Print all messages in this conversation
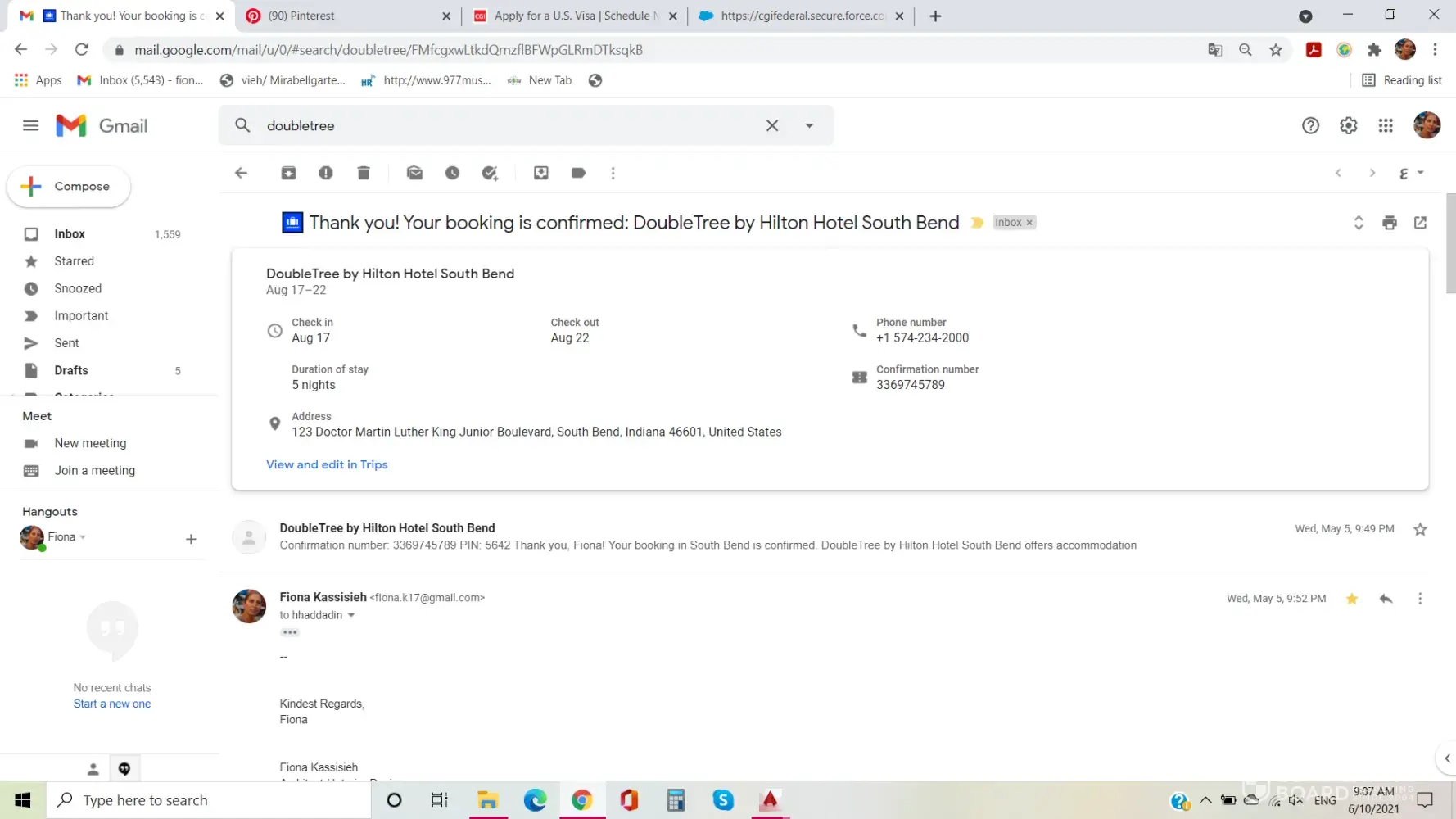1456x819 pixels. (1389, 223)
